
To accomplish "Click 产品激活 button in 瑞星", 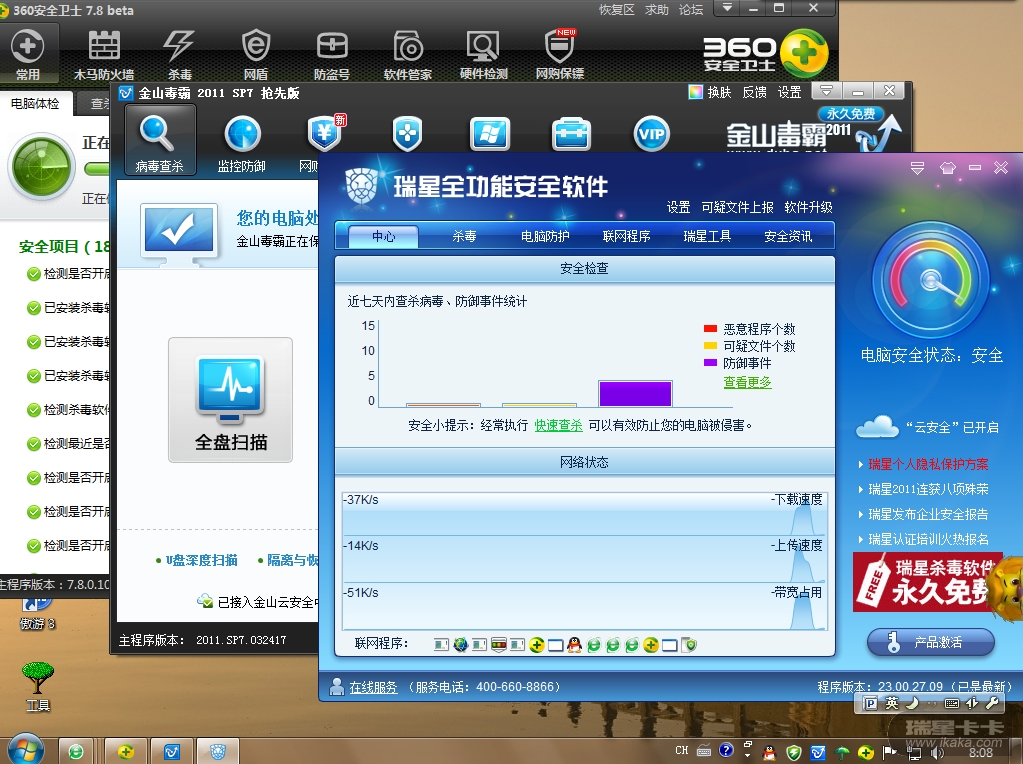I will coord(930,642).
